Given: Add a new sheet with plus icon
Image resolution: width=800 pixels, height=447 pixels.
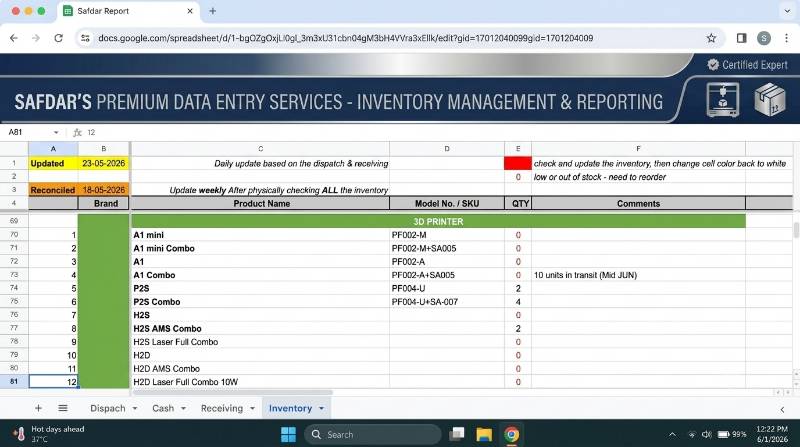Looking at the screenshot, I should coord(38,408).
